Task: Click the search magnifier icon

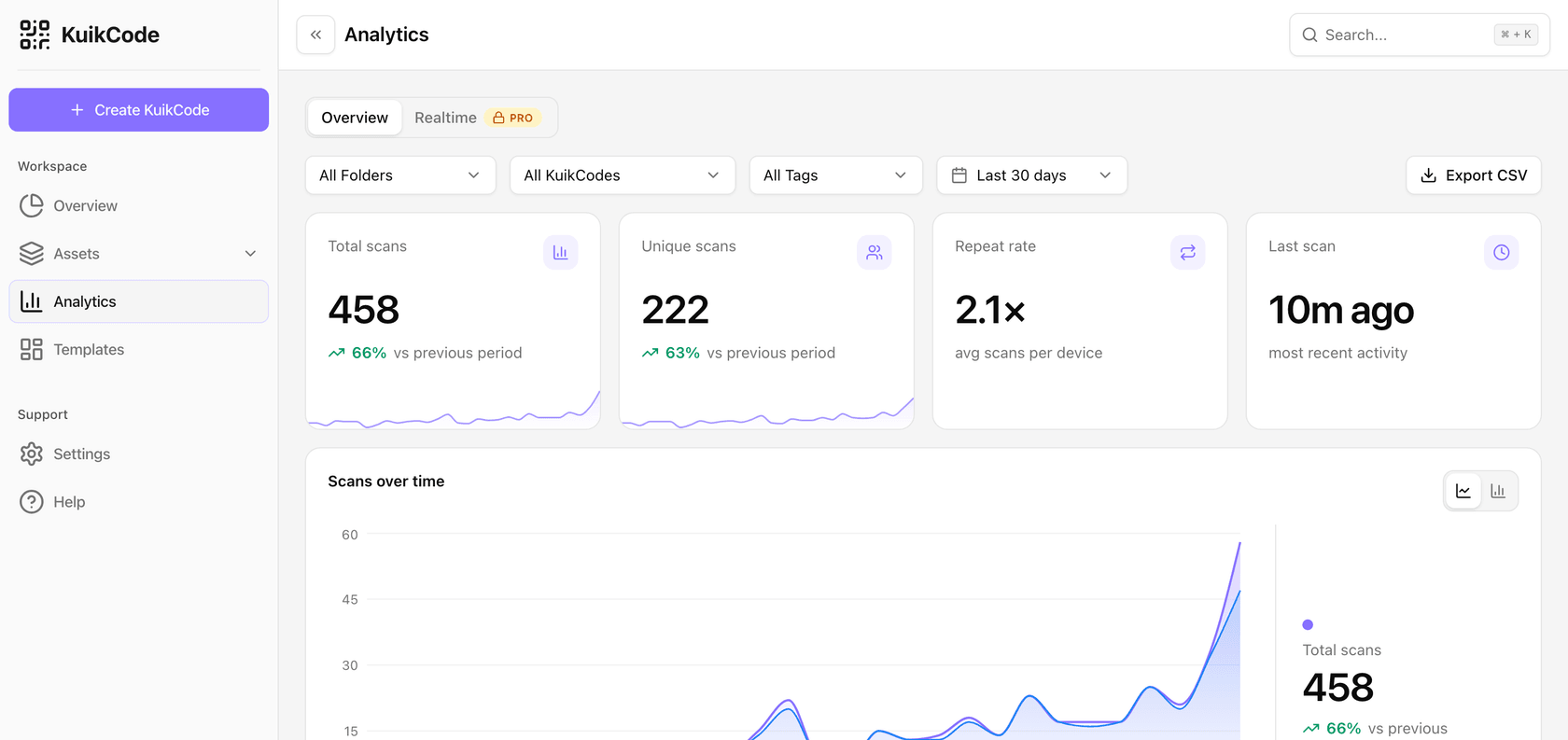Action: (x=1309, y=35)
